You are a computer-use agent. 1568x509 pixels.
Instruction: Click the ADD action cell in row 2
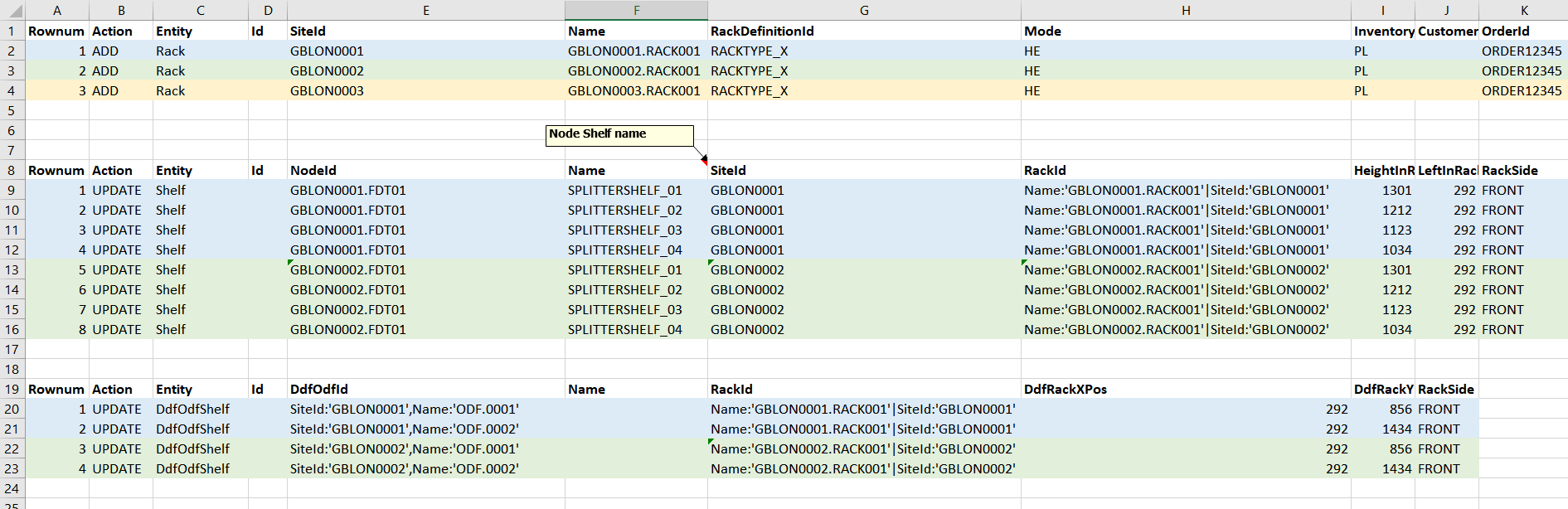tap(121, 51)
